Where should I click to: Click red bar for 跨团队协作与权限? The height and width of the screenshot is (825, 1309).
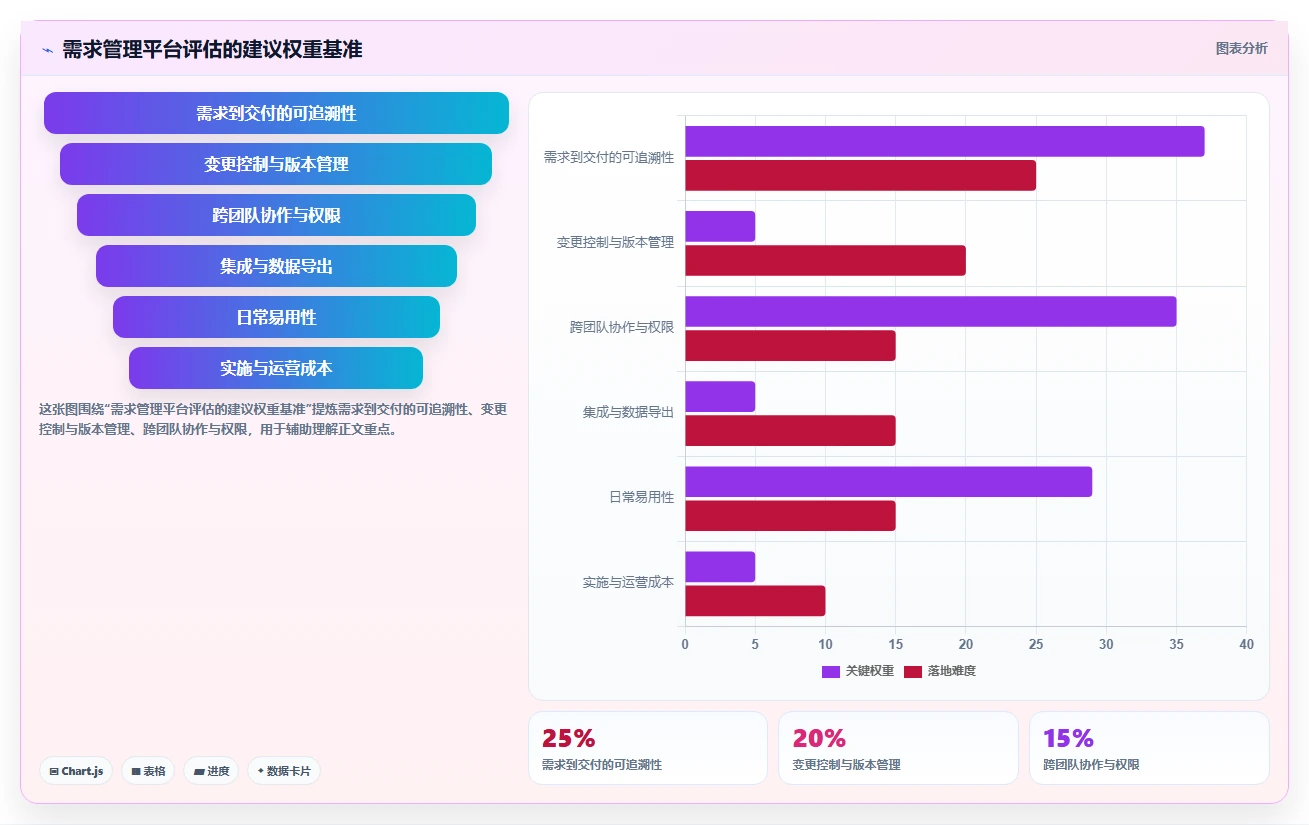coord(790,345)
